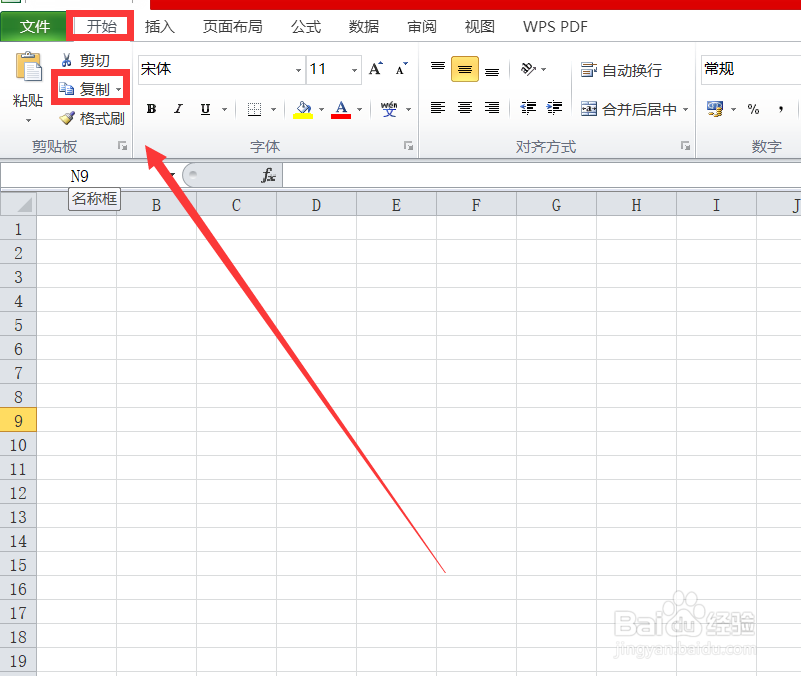This screenshot has height=676, width=801.
Task: Open the 宋体 font name dropdown
Action: (x=299, y=69)
